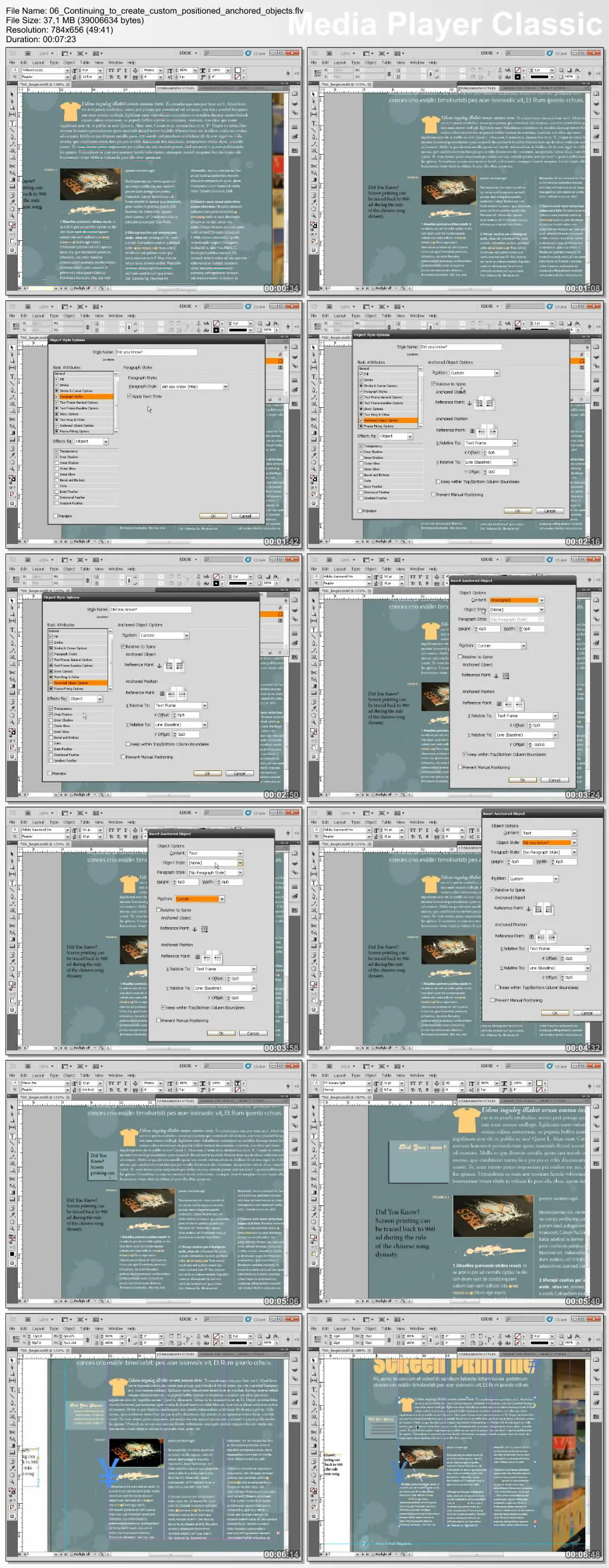Image resolution: width=609 pixels, height=1568 pixels.
Task: Click Style Name field in 00:01:42 dialog
Action: pyautogui.click(x=156, y=352)
